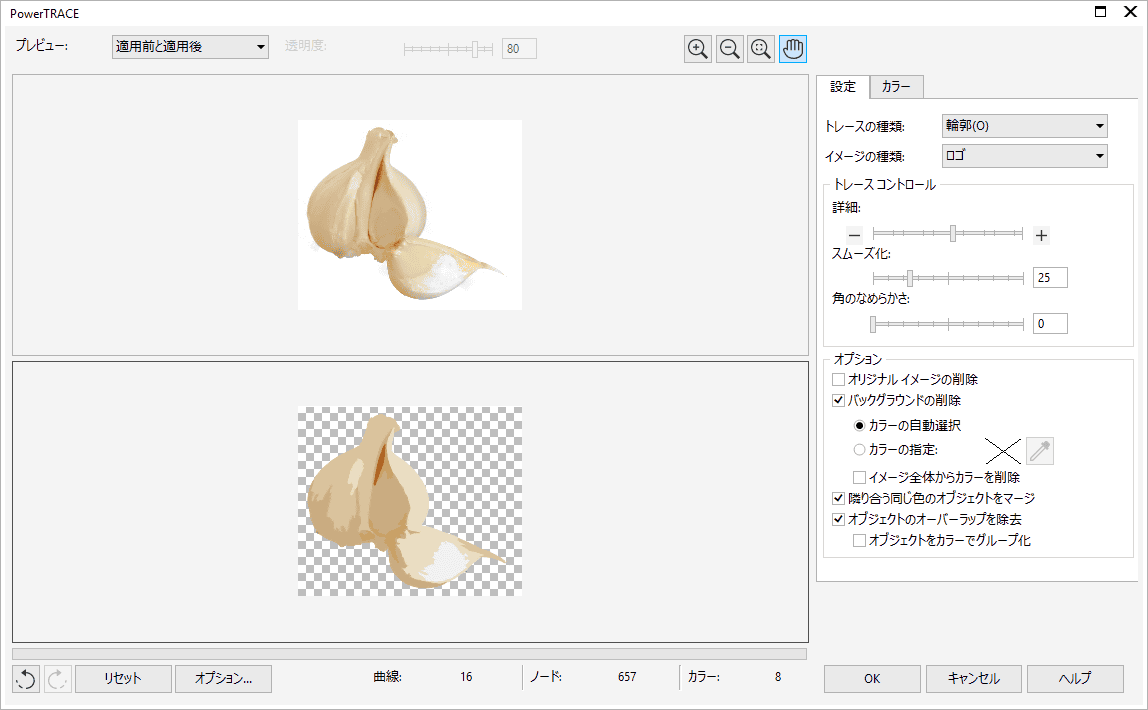Viewport: 1148px width, 710px height.
Task: Decrease detail with the minus button
Action: pos(854,235)
